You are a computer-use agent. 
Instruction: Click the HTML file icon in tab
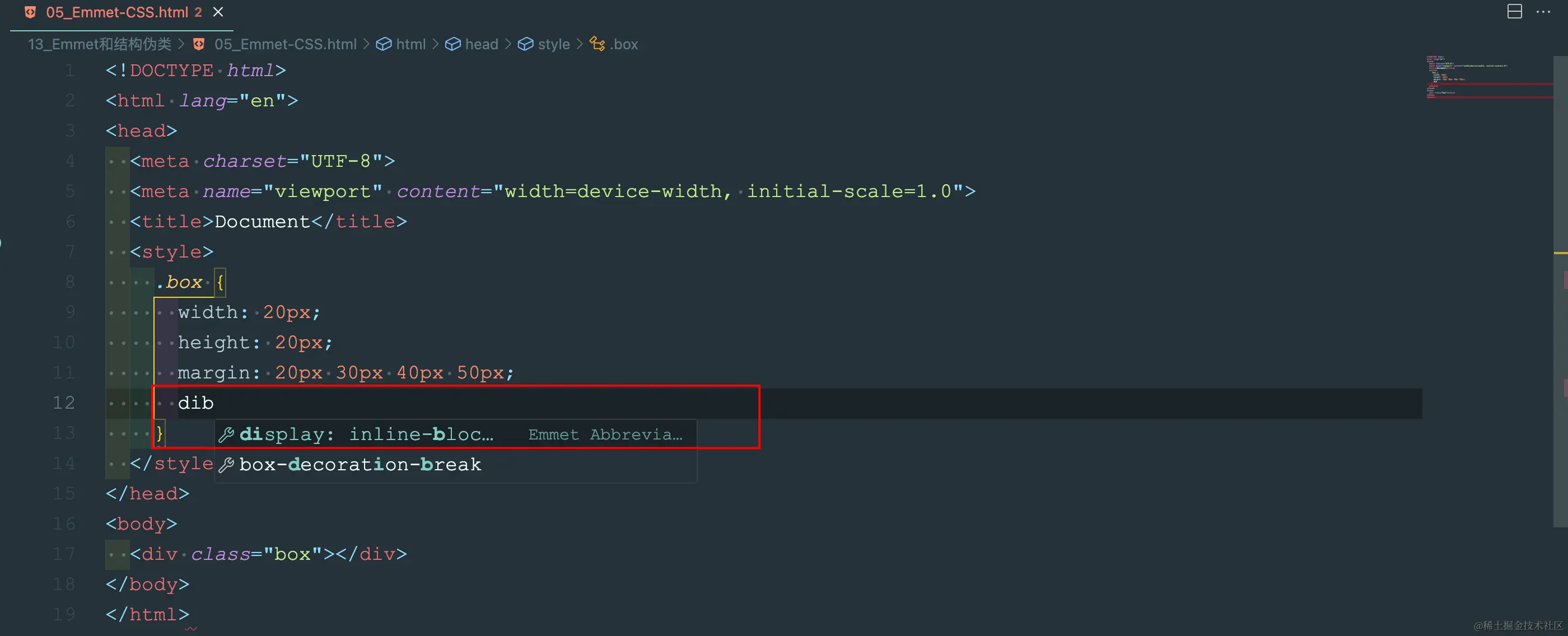[30, 12]
